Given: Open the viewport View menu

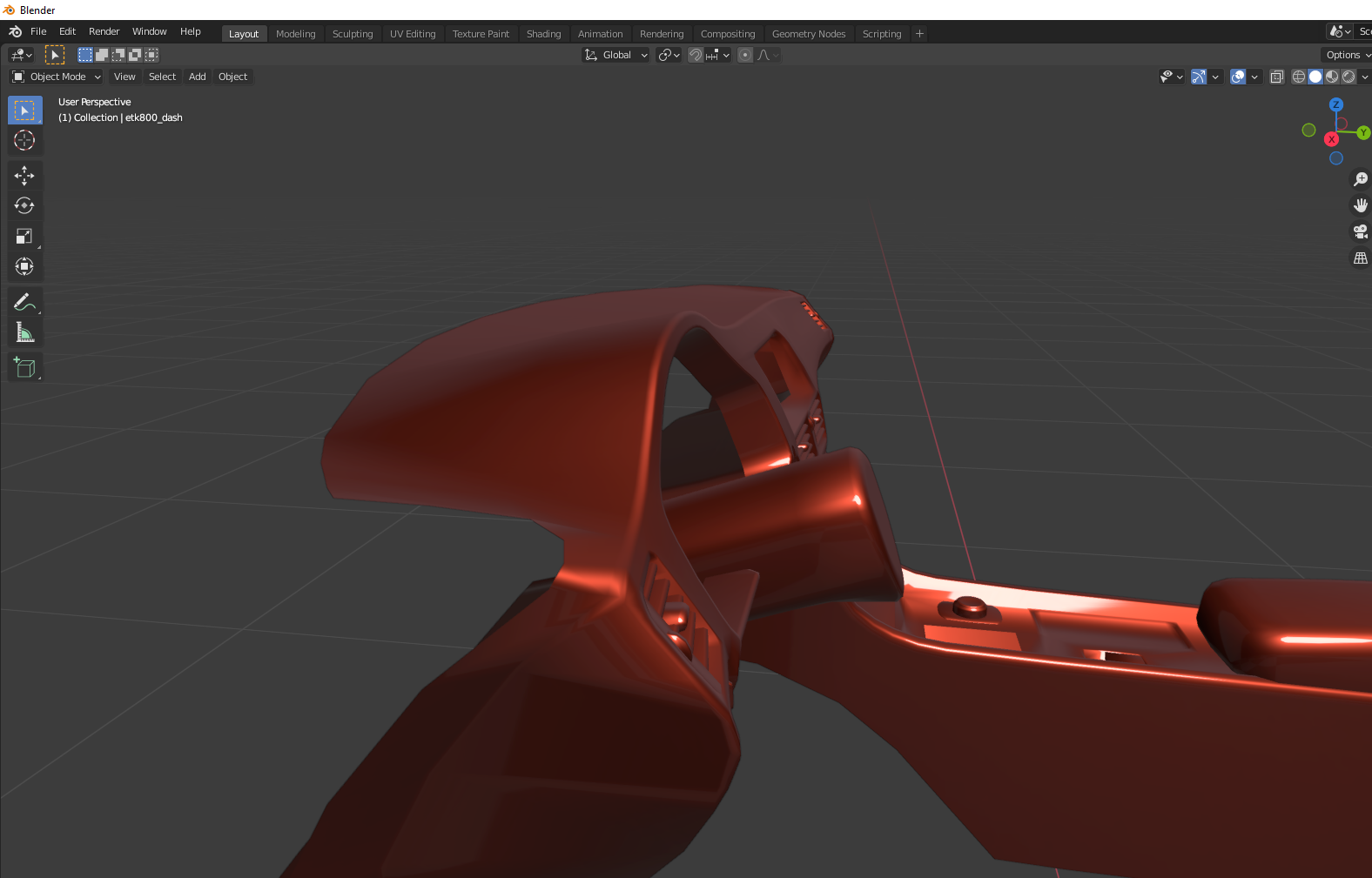Looking at the screenshot, I should (124, 77).
